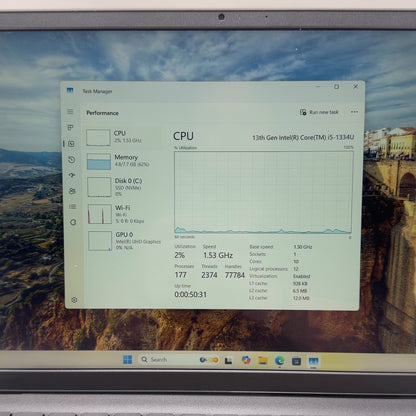Click the L3 cache '12.0 MB' value

[x=301, y=298]
